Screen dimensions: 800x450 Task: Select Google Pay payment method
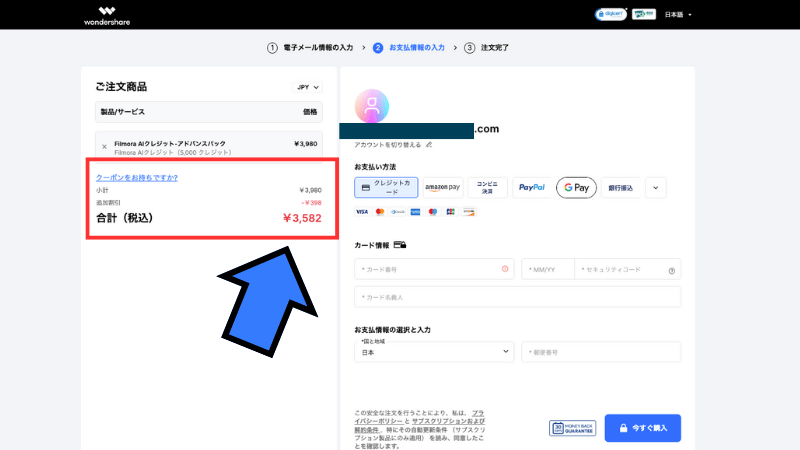[x=576, y=188]
